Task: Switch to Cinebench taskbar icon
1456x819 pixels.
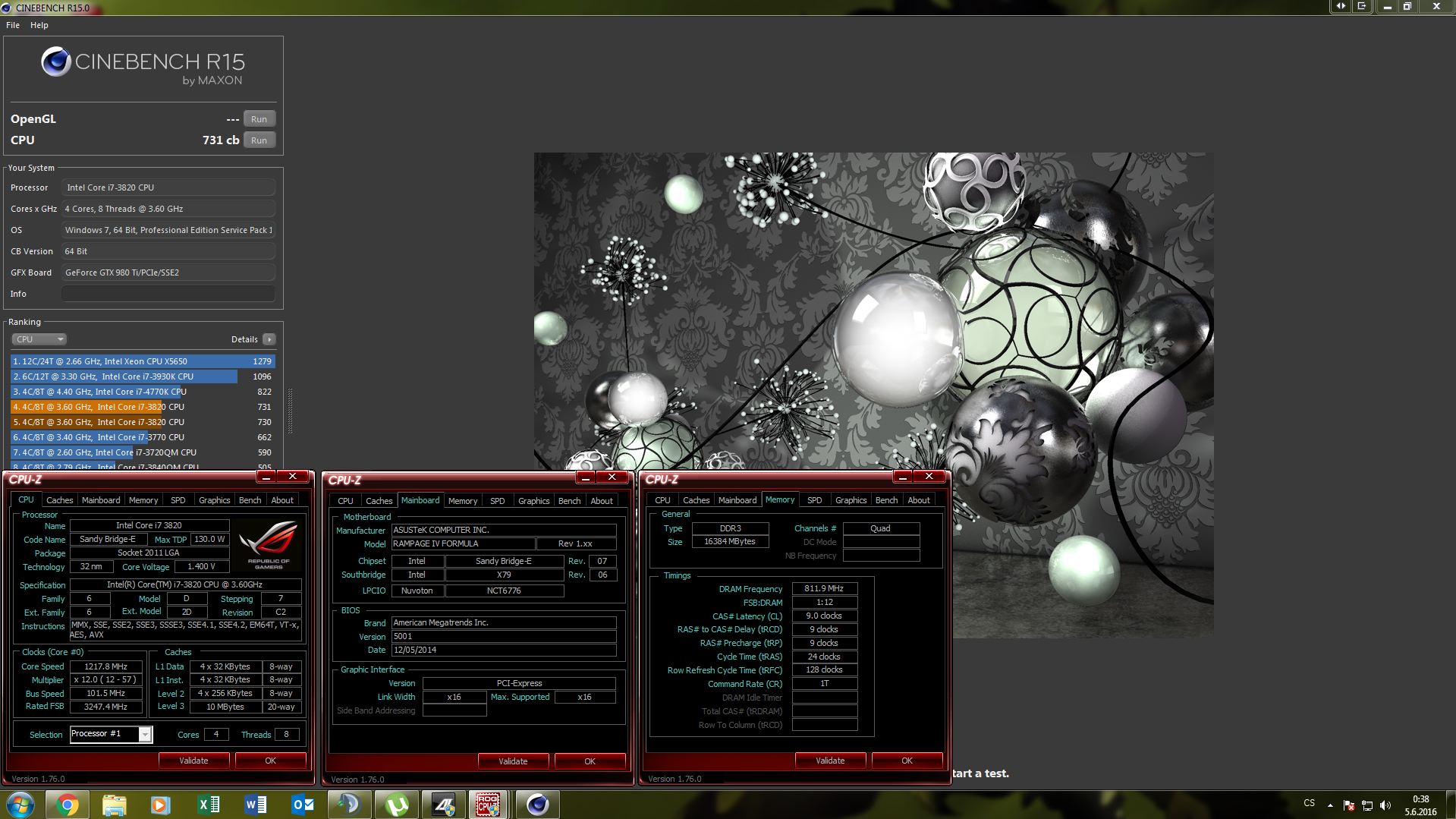Action: [x=537, y=805]
